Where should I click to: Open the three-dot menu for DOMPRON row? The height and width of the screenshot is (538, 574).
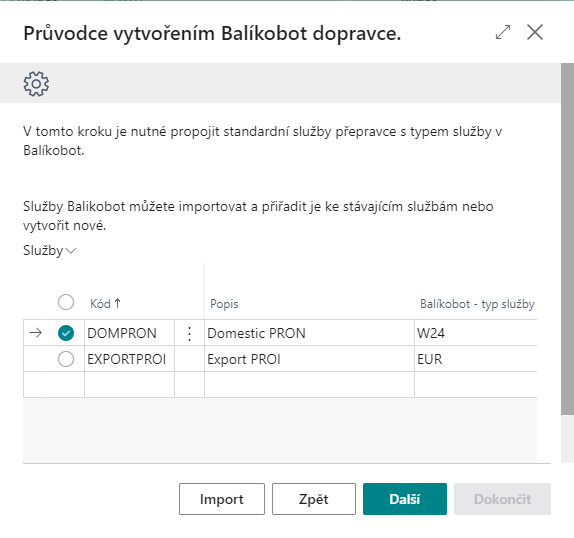coord(189,333)
